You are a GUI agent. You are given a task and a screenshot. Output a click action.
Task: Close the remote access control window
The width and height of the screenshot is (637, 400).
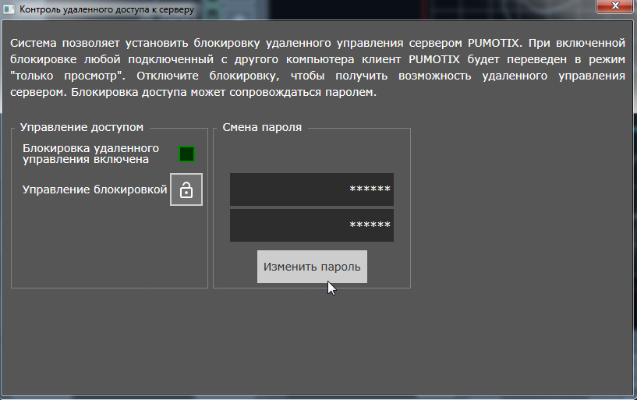[614, 6]
